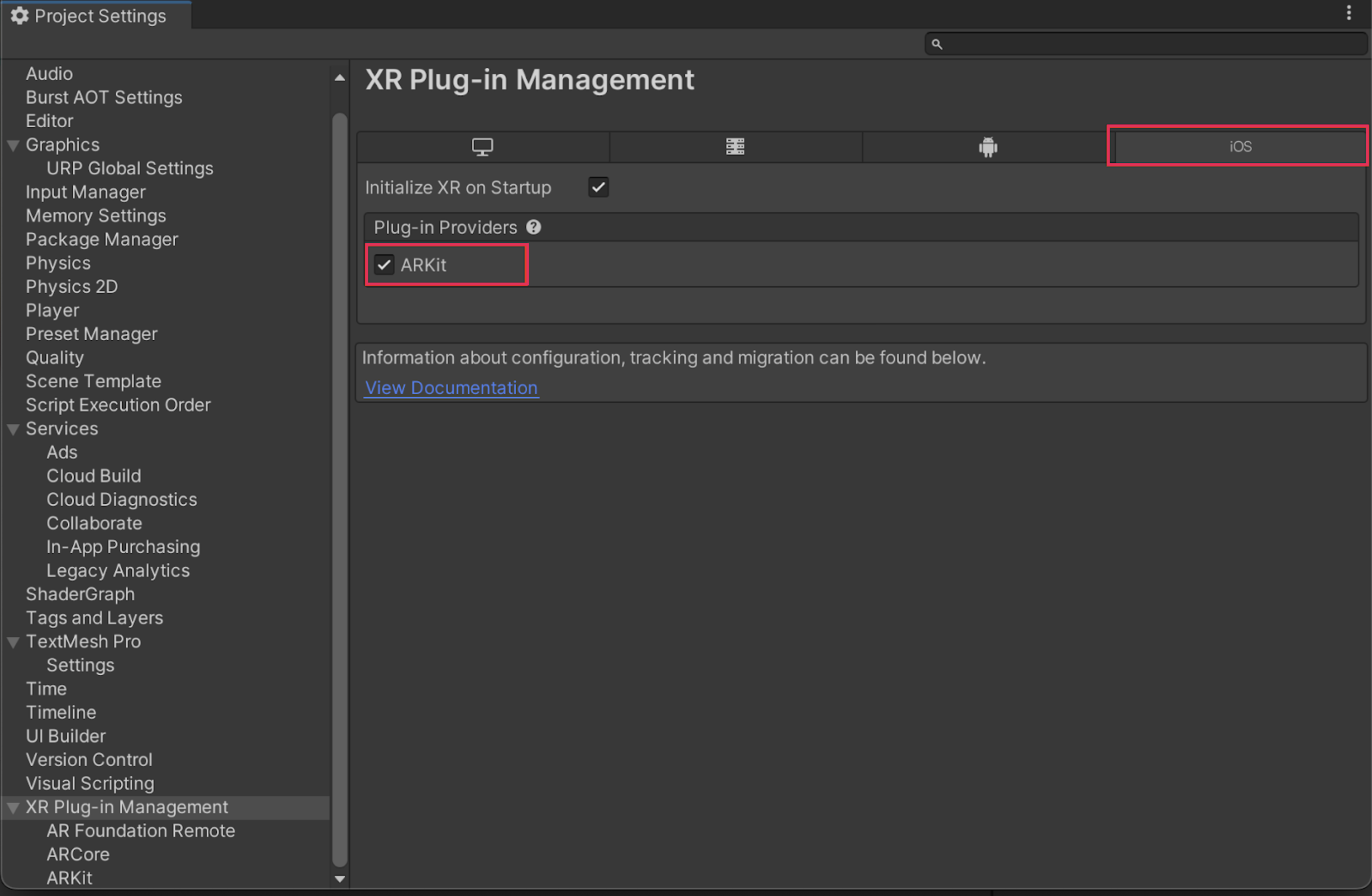
Task: Click sidebar scroll up arrow
Action: click(339, 78)
